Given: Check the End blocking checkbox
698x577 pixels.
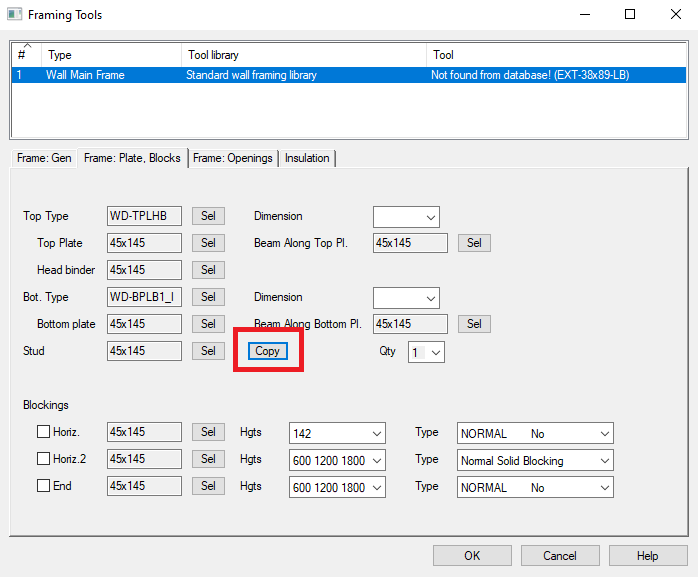Looking at the screenshot, I should (43, 488).
